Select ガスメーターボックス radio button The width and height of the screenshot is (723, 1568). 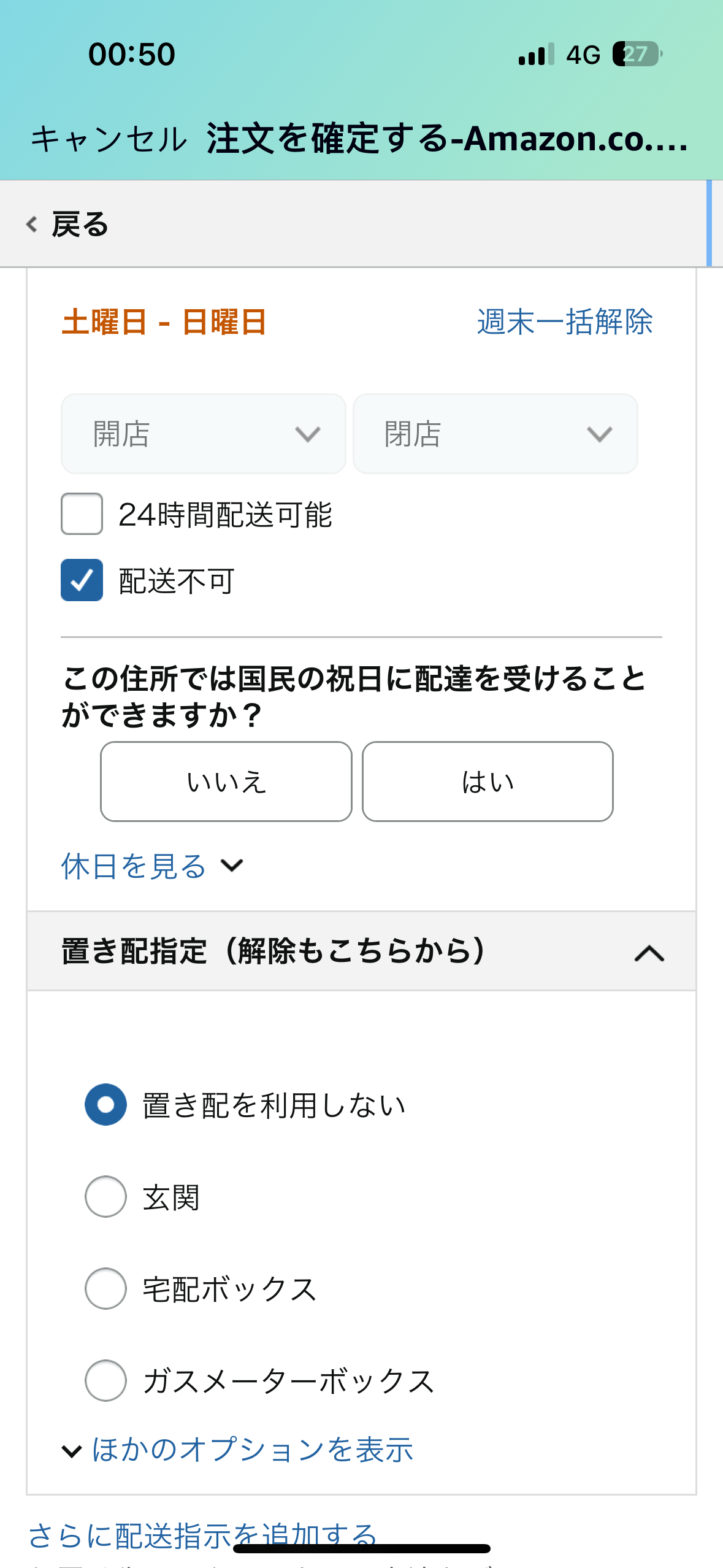tap(105, 1380)
